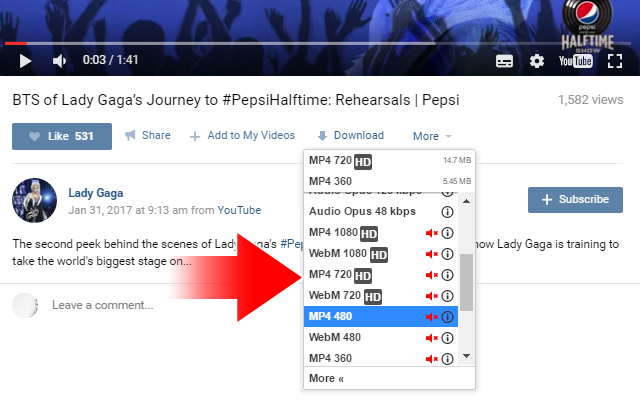Viewport: 640px width, 400px height.
Task: Show info icon for WebM 480
Action: pos(447,338)
